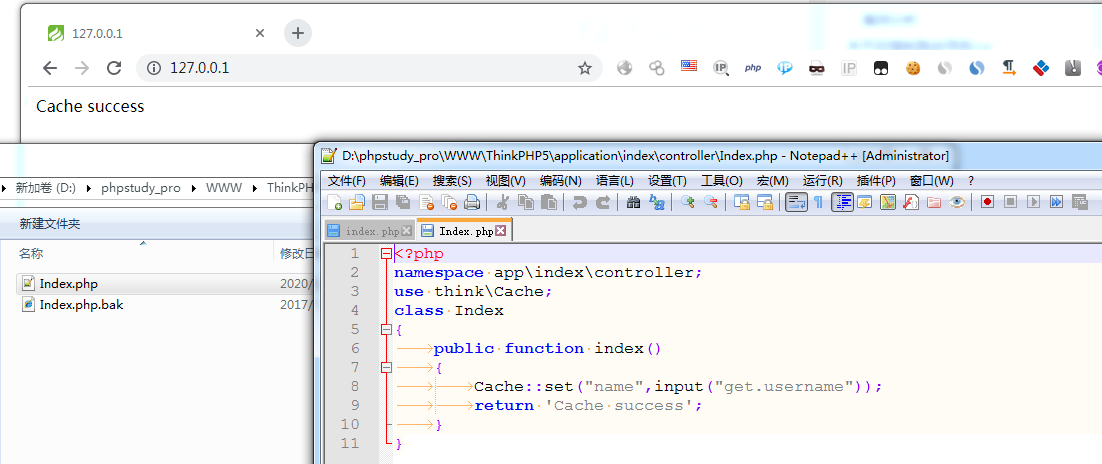Open the 插件(P) menu

876,181
